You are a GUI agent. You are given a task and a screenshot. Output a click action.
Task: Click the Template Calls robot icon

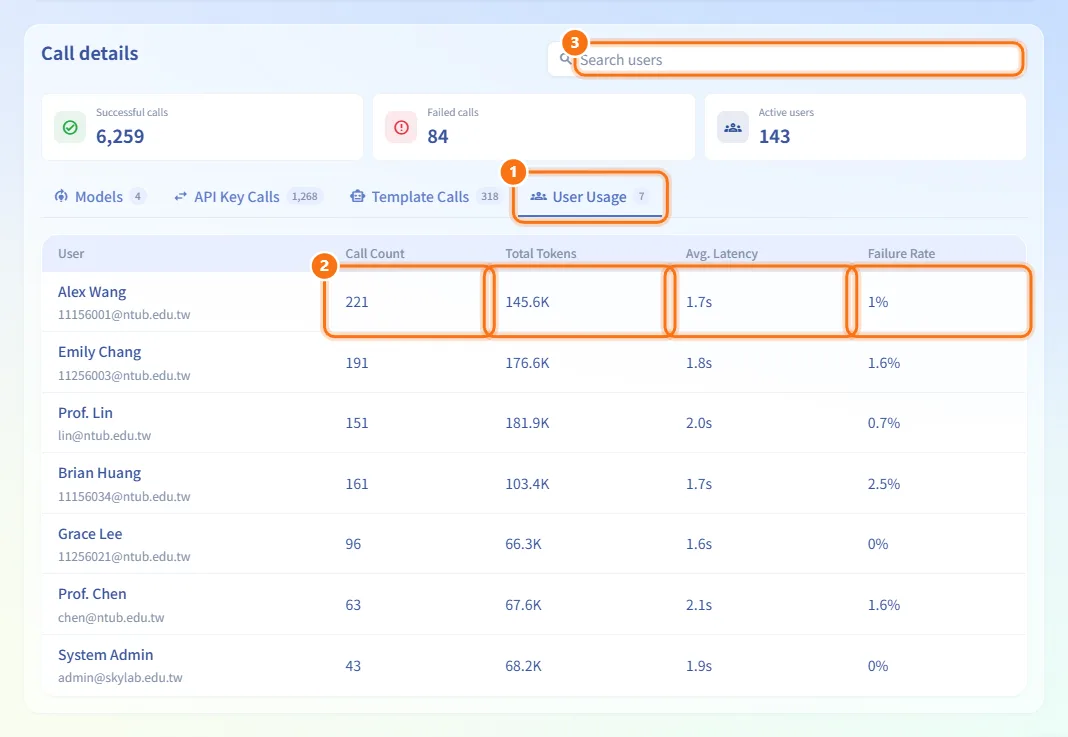click(x=358, y=196)
